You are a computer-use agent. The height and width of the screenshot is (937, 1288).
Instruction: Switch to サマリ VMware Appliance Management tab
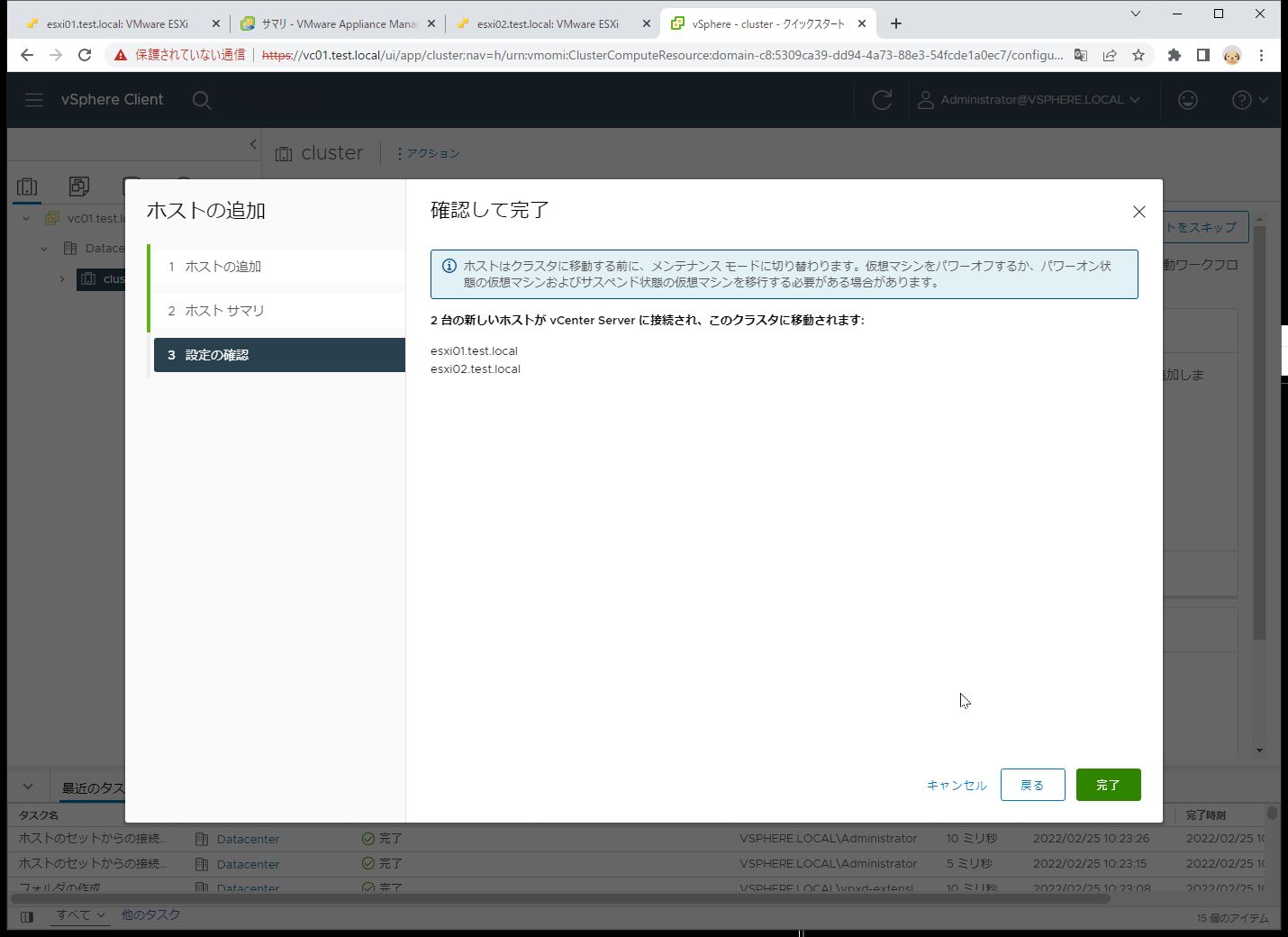[338, 24]
